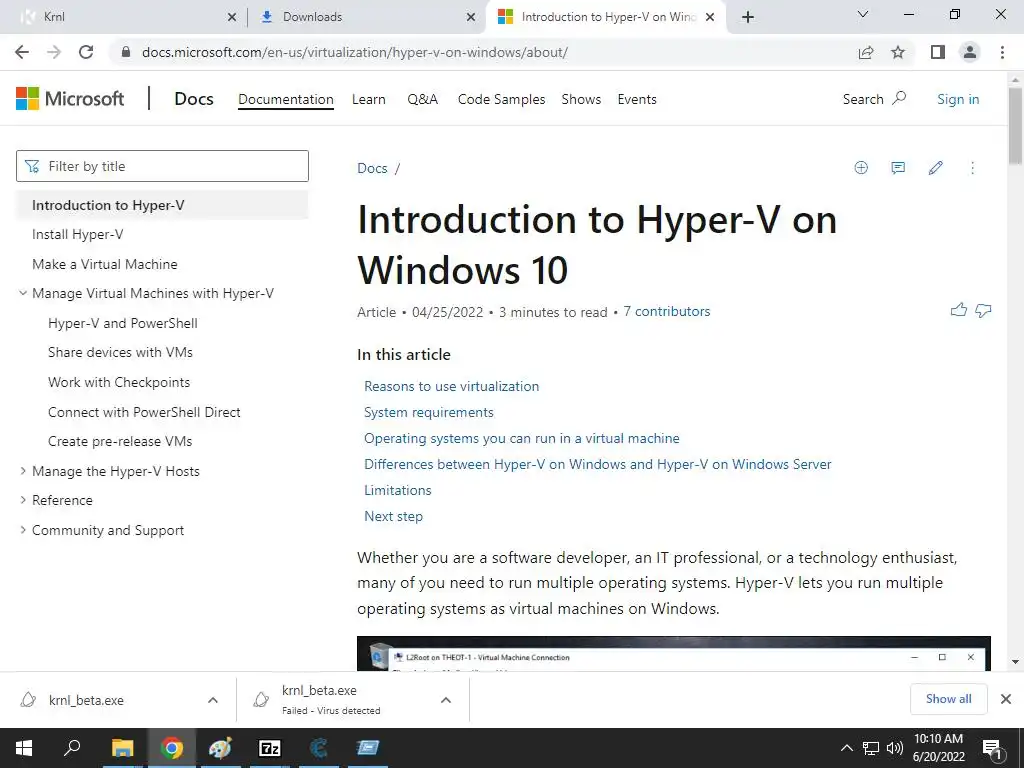Mark article unhelpful with thumbs down

[x=983, y=310]
